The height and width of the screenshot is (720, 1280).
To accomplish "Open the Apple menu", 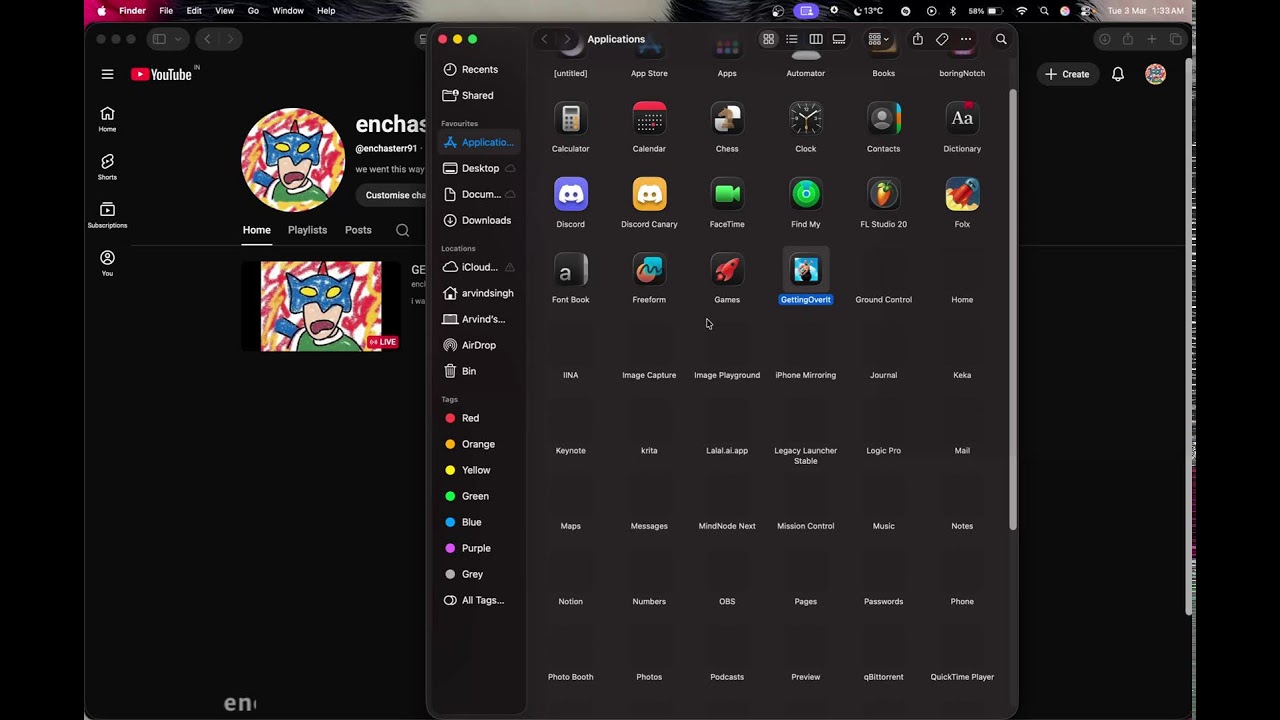I will click(x=101, y=11).
